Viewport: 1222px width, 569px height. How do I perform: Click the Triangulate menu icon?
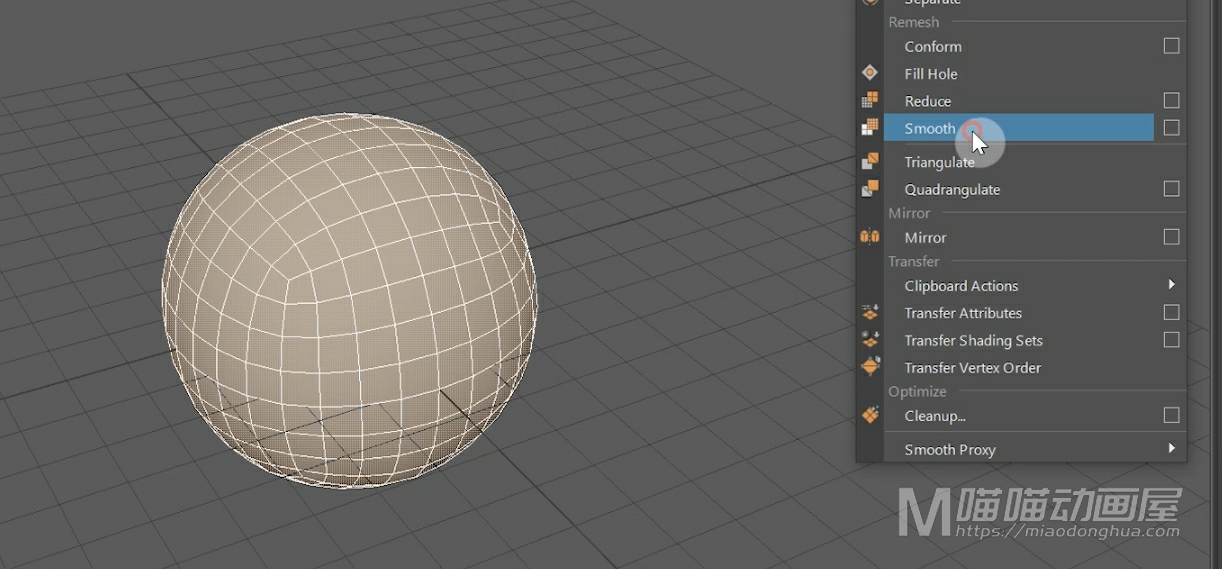pyautogui.click(x=870, y=161)
